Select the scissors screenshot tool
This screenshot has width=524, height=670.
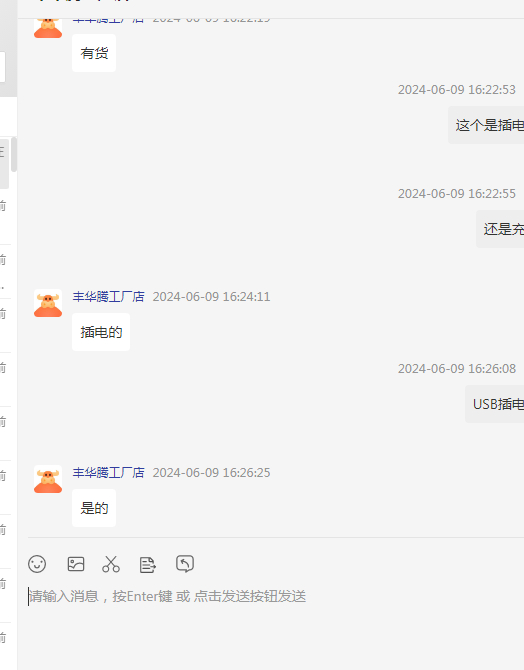(111, 564)
